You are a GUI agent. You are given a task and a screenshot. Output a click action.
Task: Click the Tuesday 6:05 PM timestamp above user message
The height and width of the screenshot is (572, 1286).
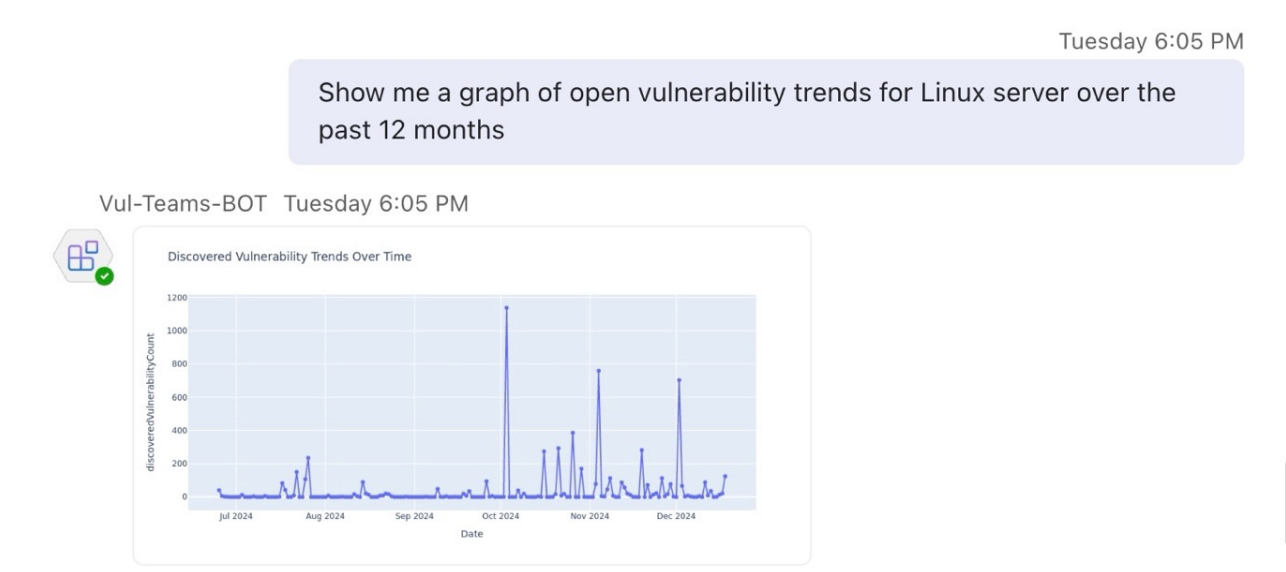coord(1151,41)
